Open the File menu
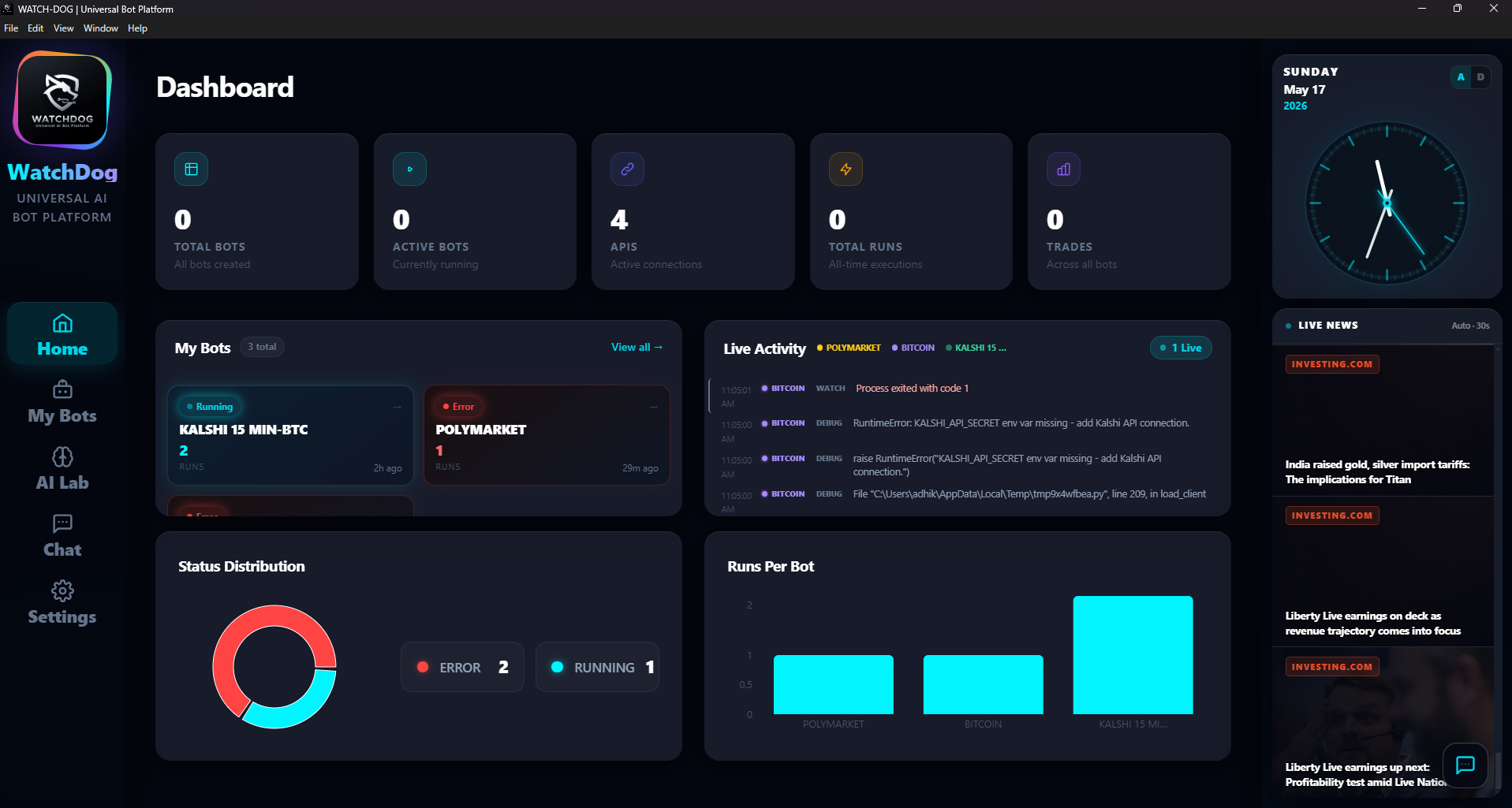Screen dimensions: 1512x808 (11, 28)
